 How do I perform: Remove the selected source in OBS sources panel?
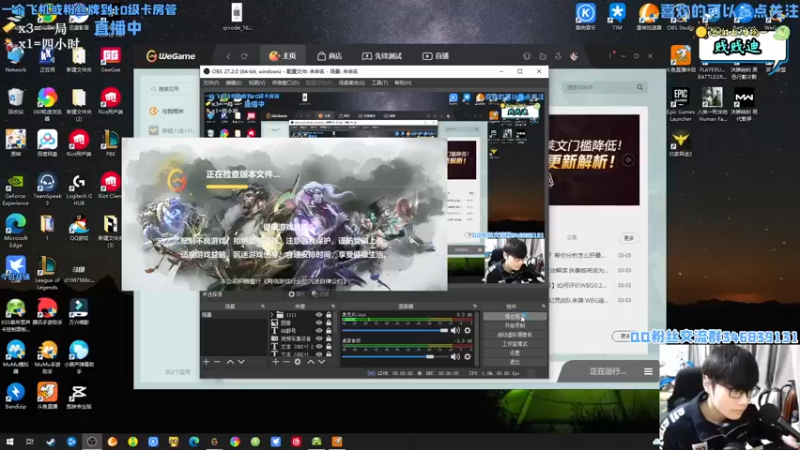[286, 362]
